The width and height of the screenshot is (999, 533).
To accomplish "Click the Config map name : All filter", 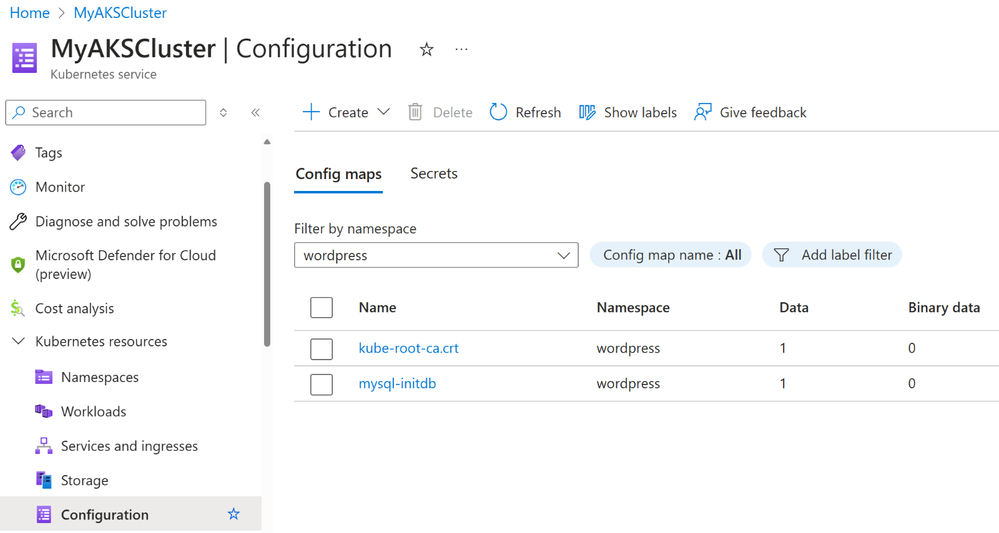I will coord(671,255).
